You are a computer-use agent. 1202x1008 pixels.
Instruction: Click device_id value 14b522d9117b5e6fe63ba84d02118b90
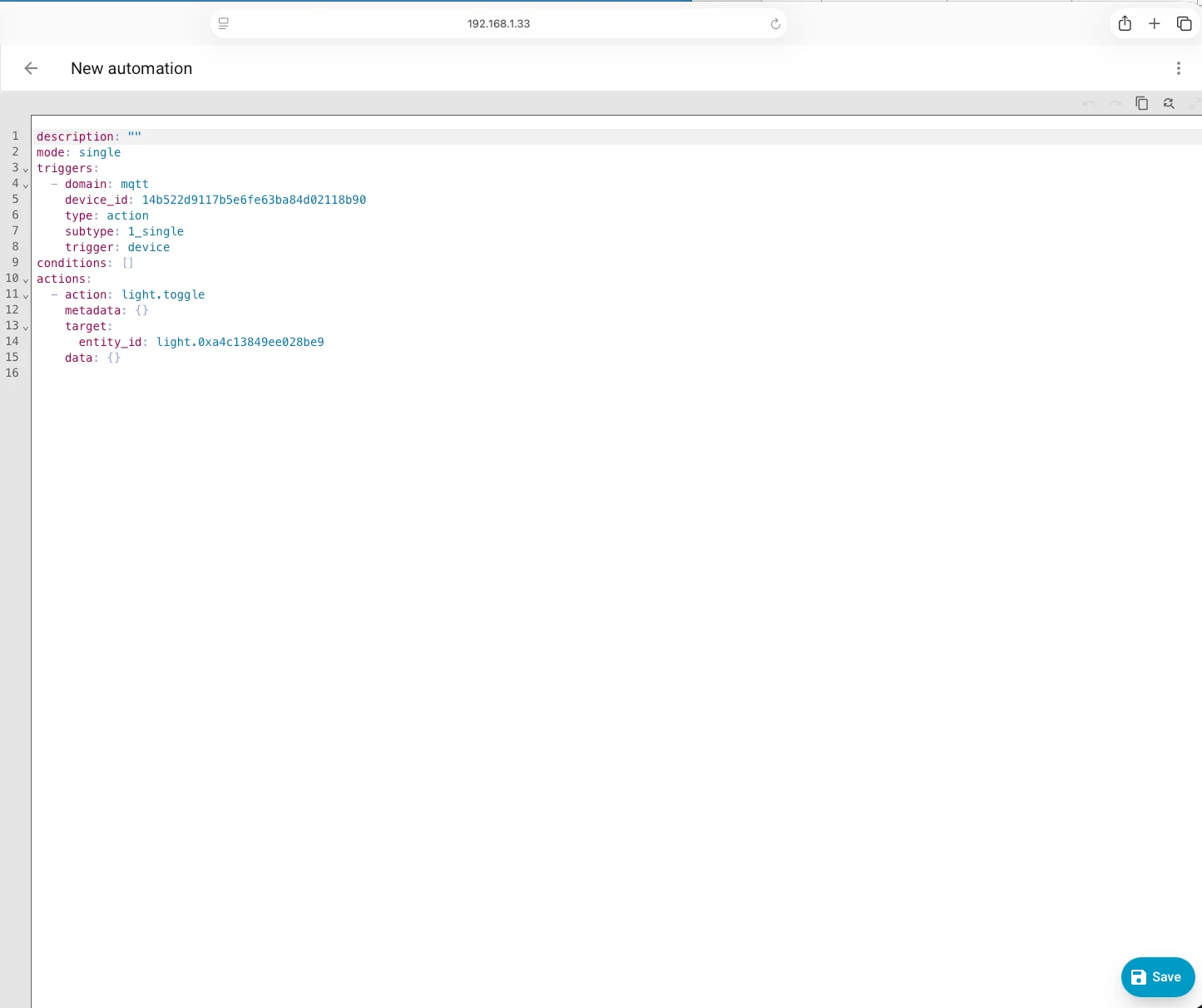pos(254,200)
